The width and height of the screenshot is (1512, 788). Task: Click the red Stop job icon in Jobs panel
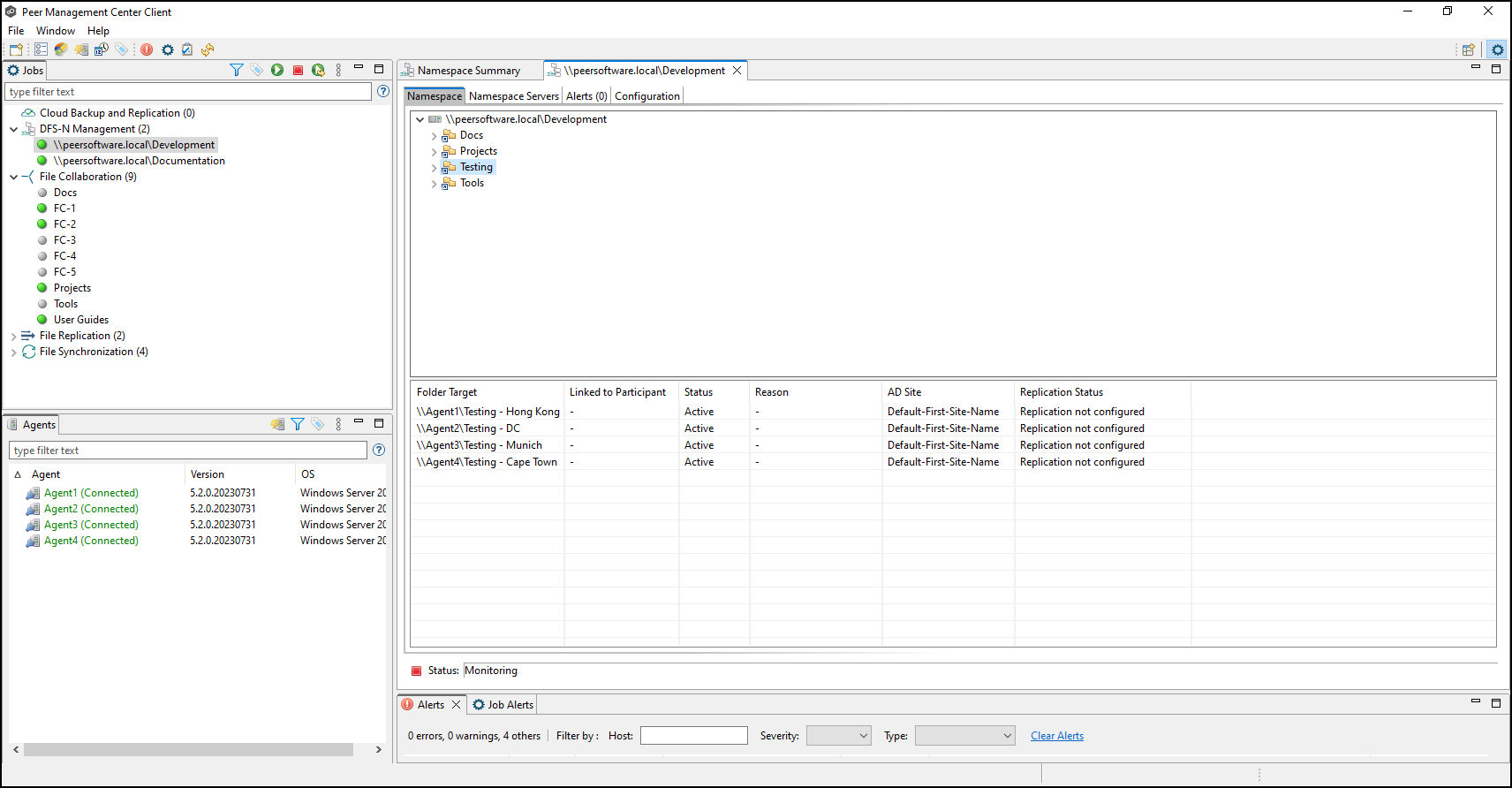298,70
